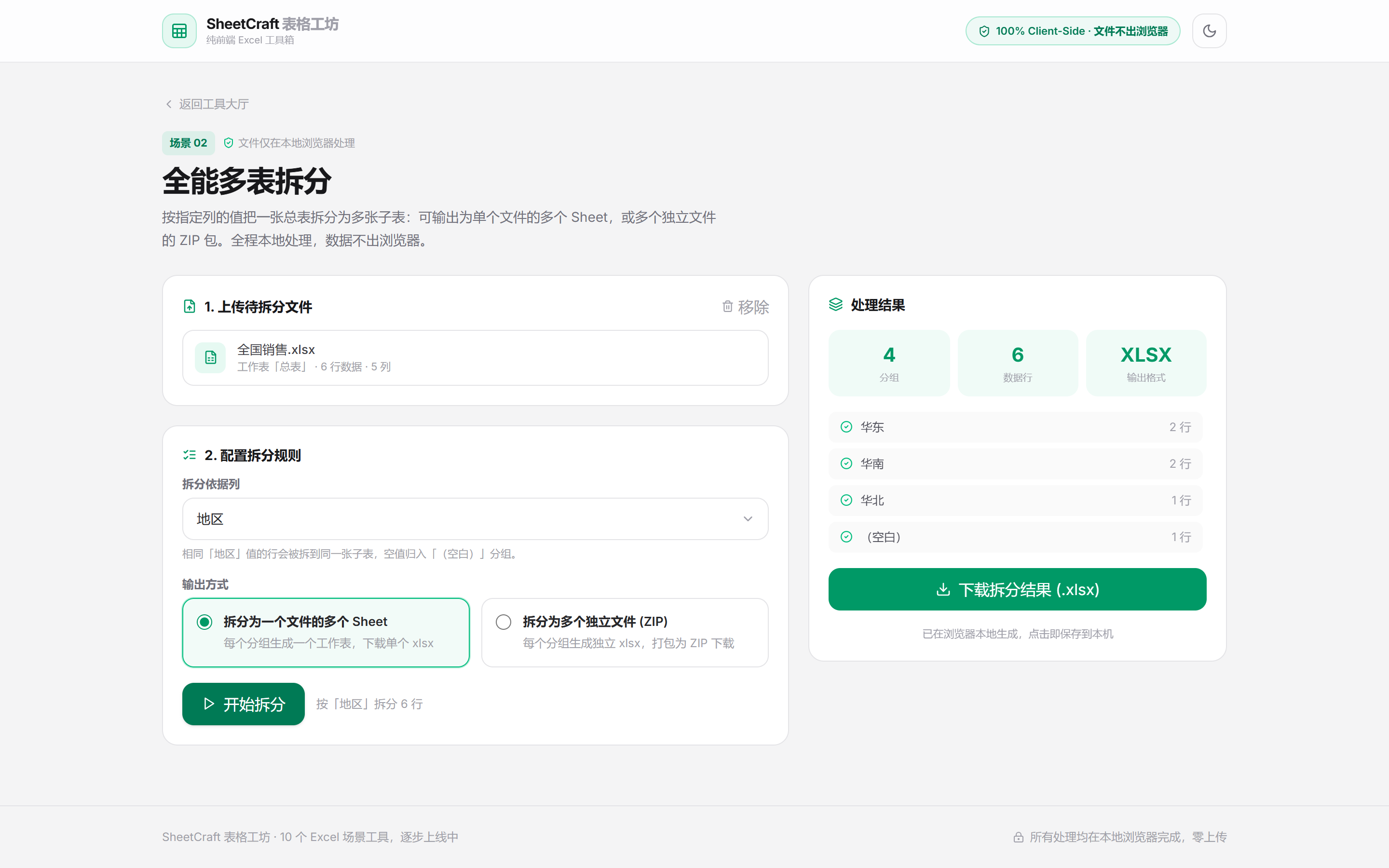Click the 华东 result row text

point(872,427)
